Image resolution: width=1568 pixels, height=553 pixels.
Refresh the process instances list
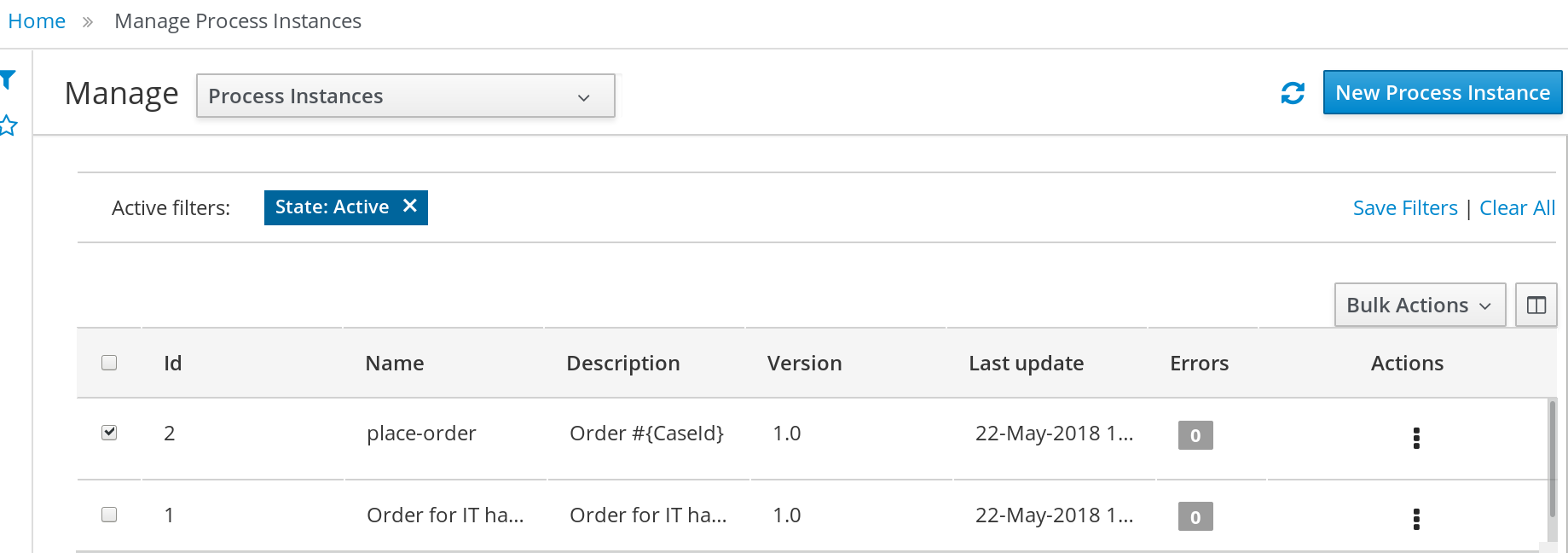point(1293,93)
